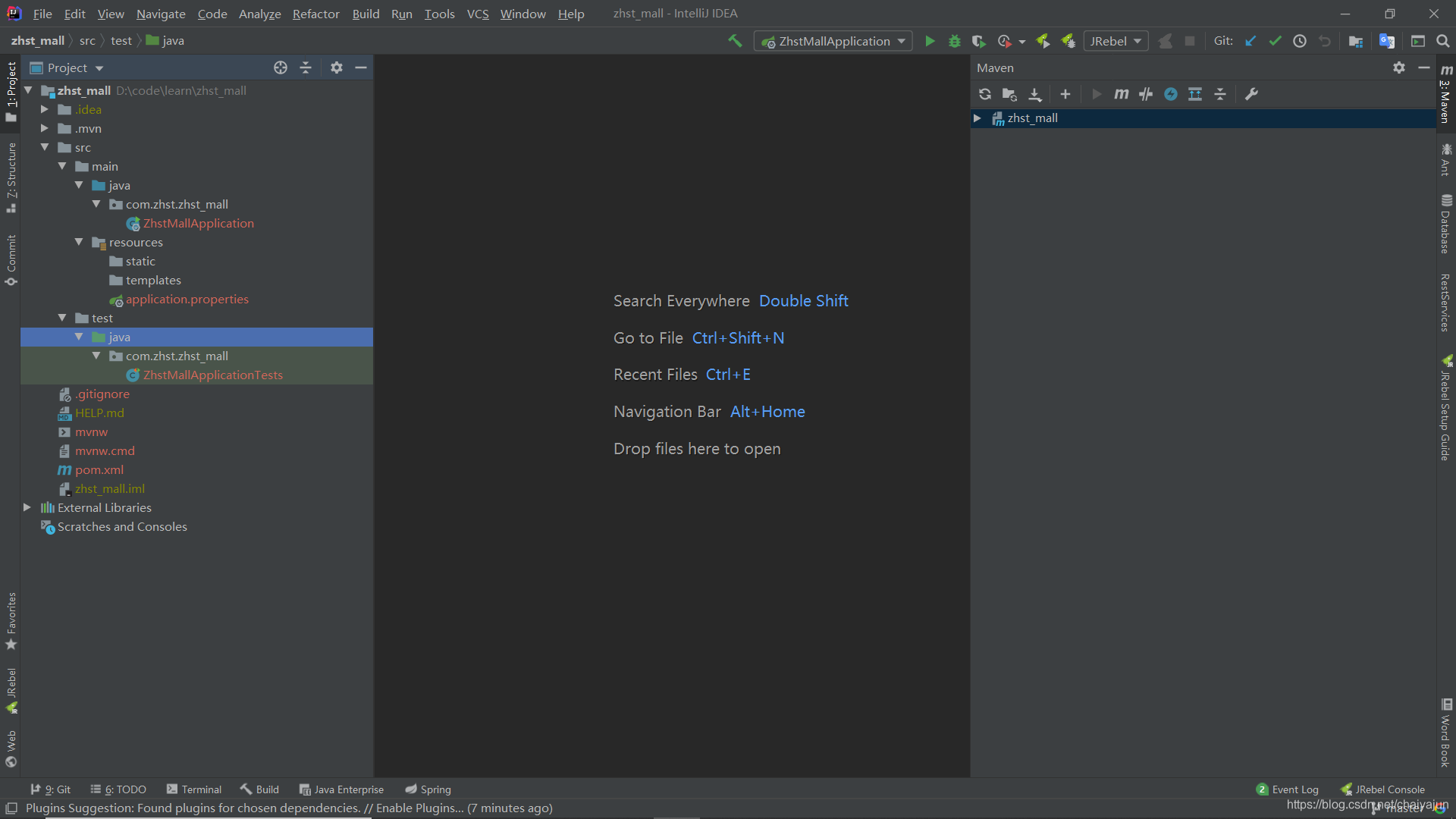Click the Git update project arrow
This screenshot has width=1456, height=819.
coord(1250,41)
